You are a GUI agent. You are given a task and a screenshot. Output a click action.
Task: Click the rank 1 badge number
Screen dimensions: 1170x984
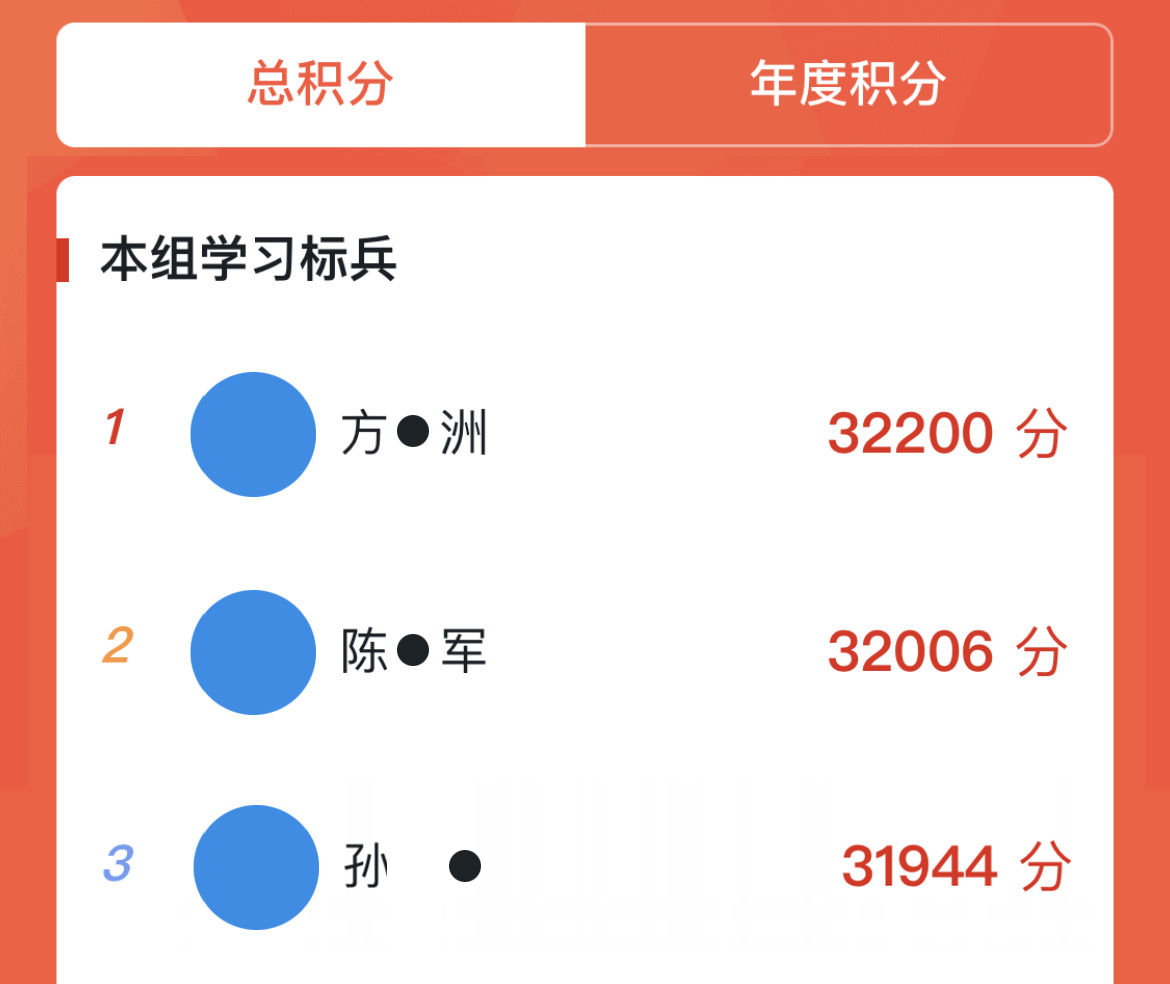(115, 428)
